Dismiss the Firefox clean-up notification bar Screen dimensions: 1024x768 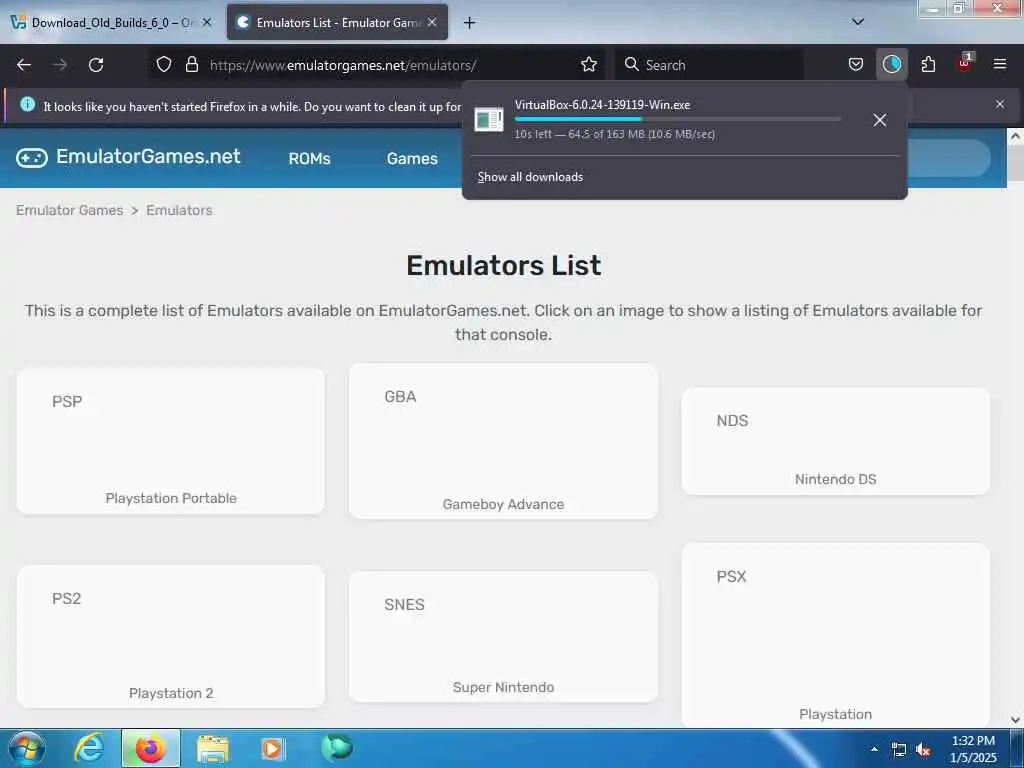(1000, 104)
